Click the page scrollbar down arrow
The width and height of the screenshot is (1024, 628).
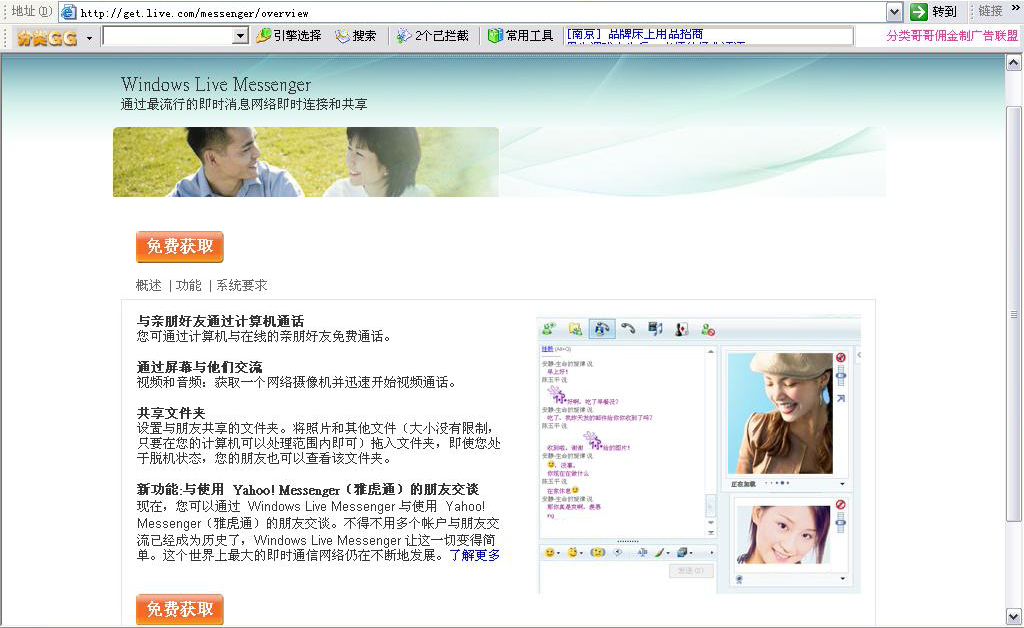point(1014,616)
